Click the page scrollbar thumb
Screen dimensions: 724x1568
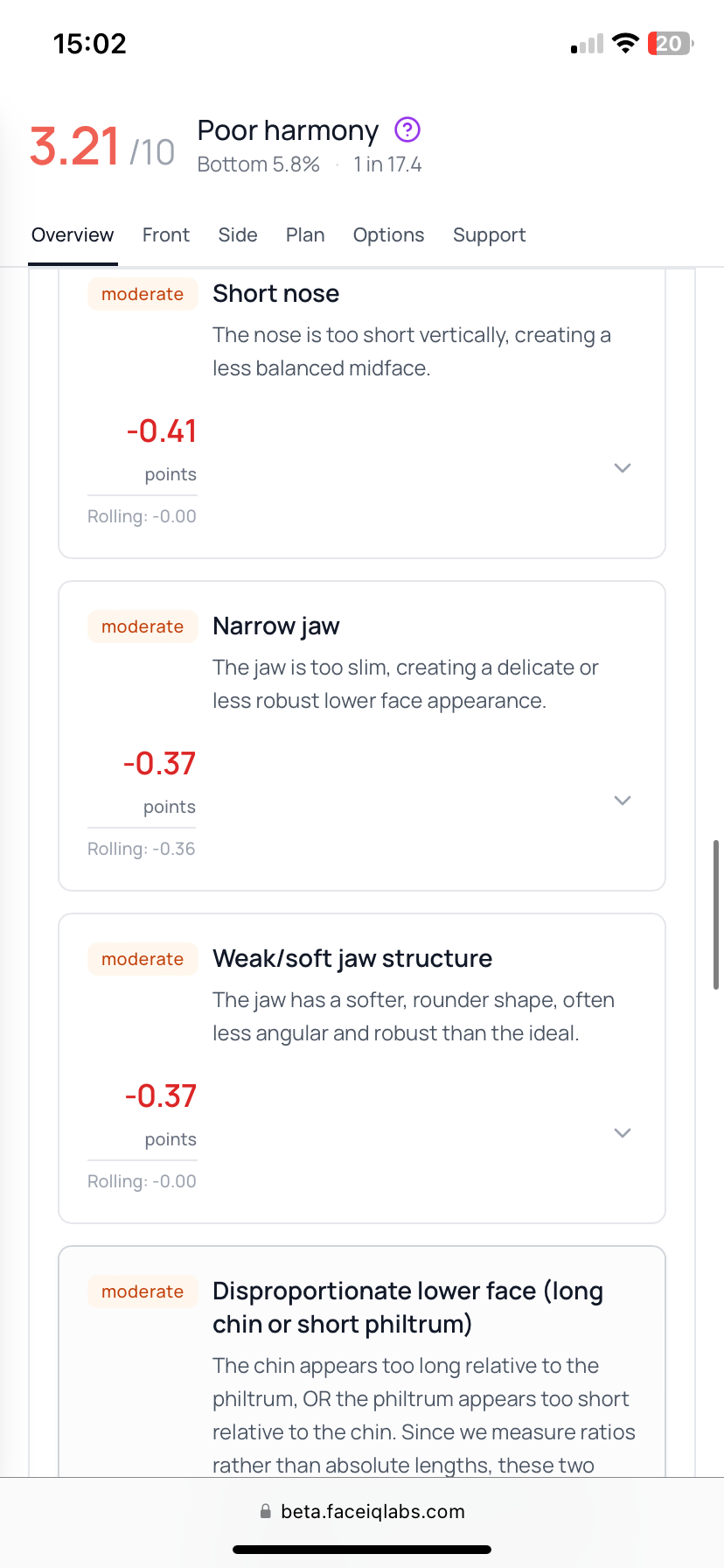coord(716,914)
